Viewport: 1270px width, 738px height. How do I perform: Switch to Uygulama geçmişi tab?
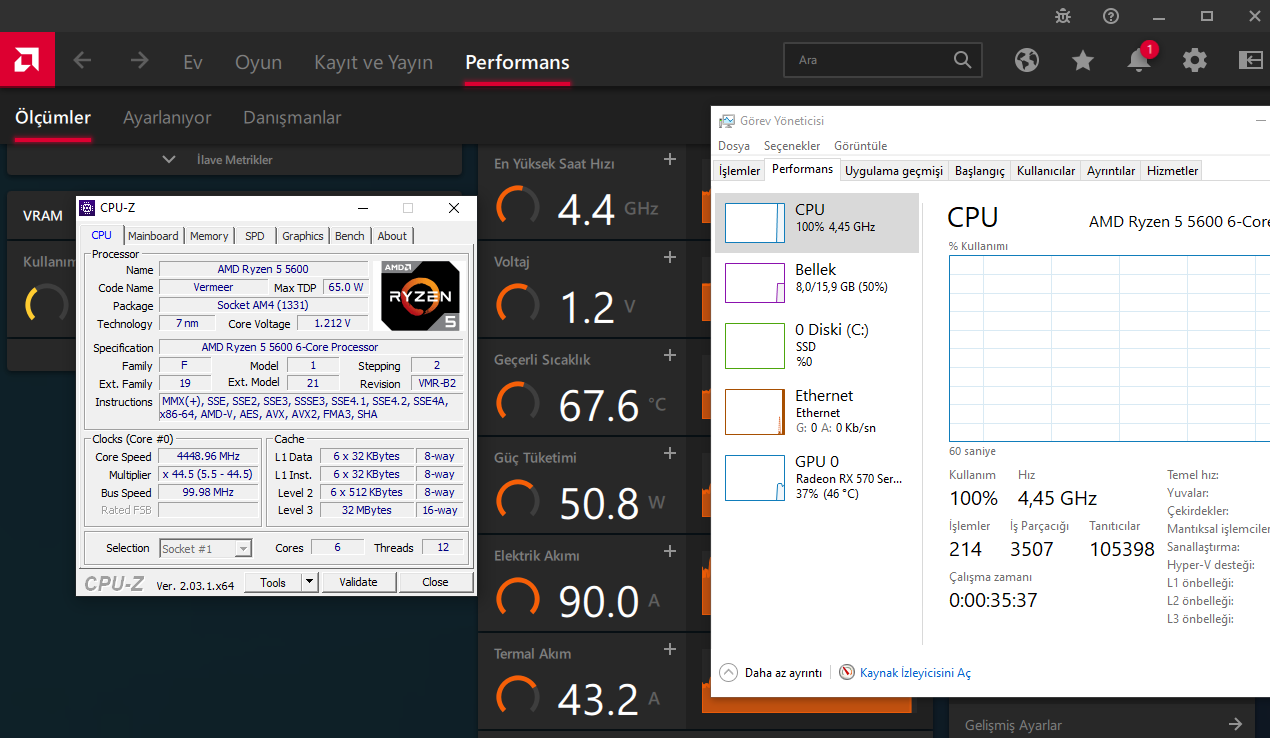tap(894, 171)
